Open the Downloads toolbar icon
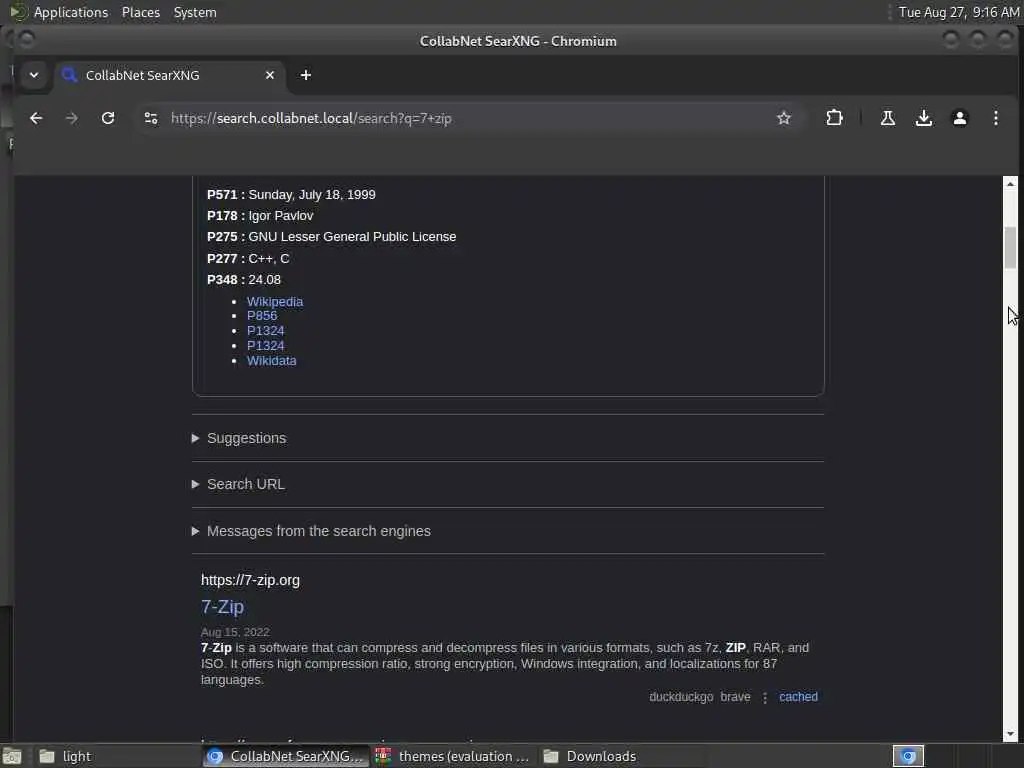 point(923,118)
